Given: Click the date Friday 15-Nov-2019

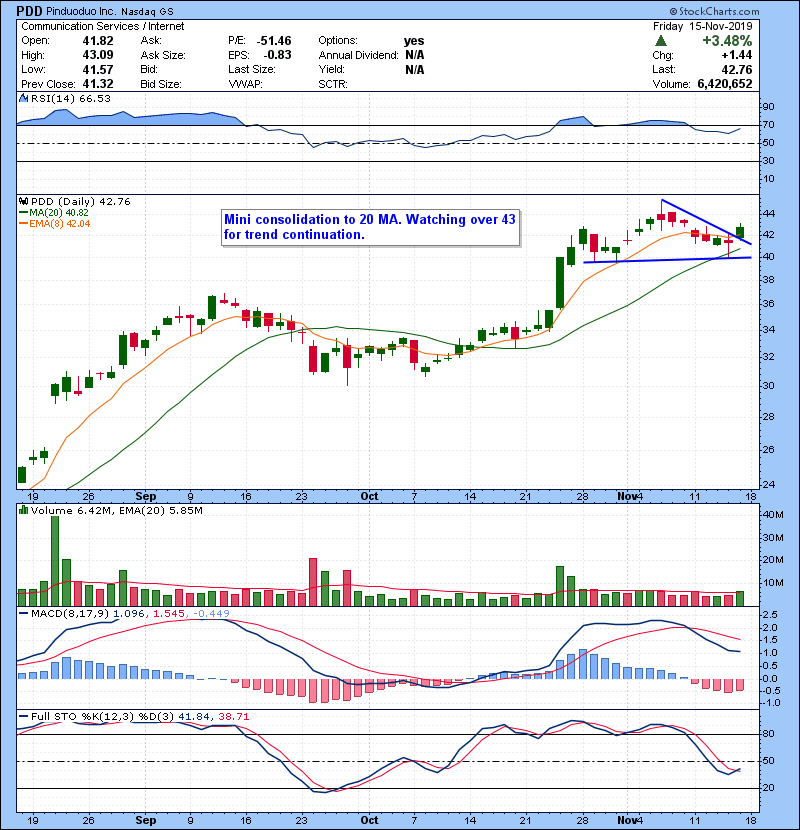Looking at the screenshot, I should [x=703, y=26].
